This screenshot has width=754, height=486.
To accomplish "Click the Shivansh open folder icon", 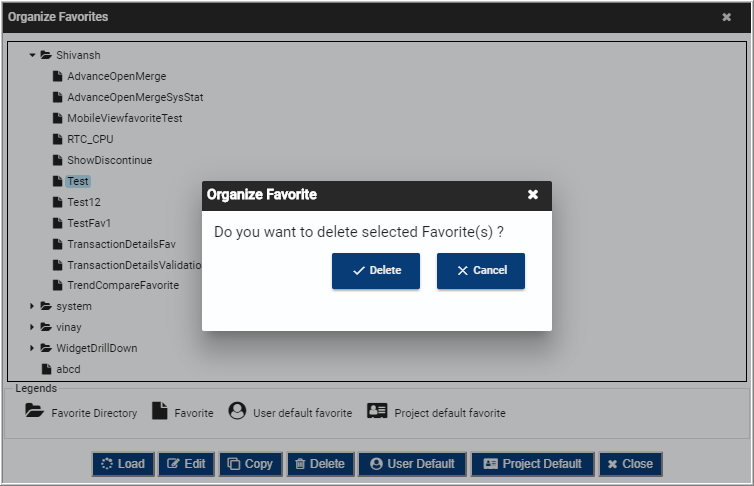I will click(x=46, y=55).
